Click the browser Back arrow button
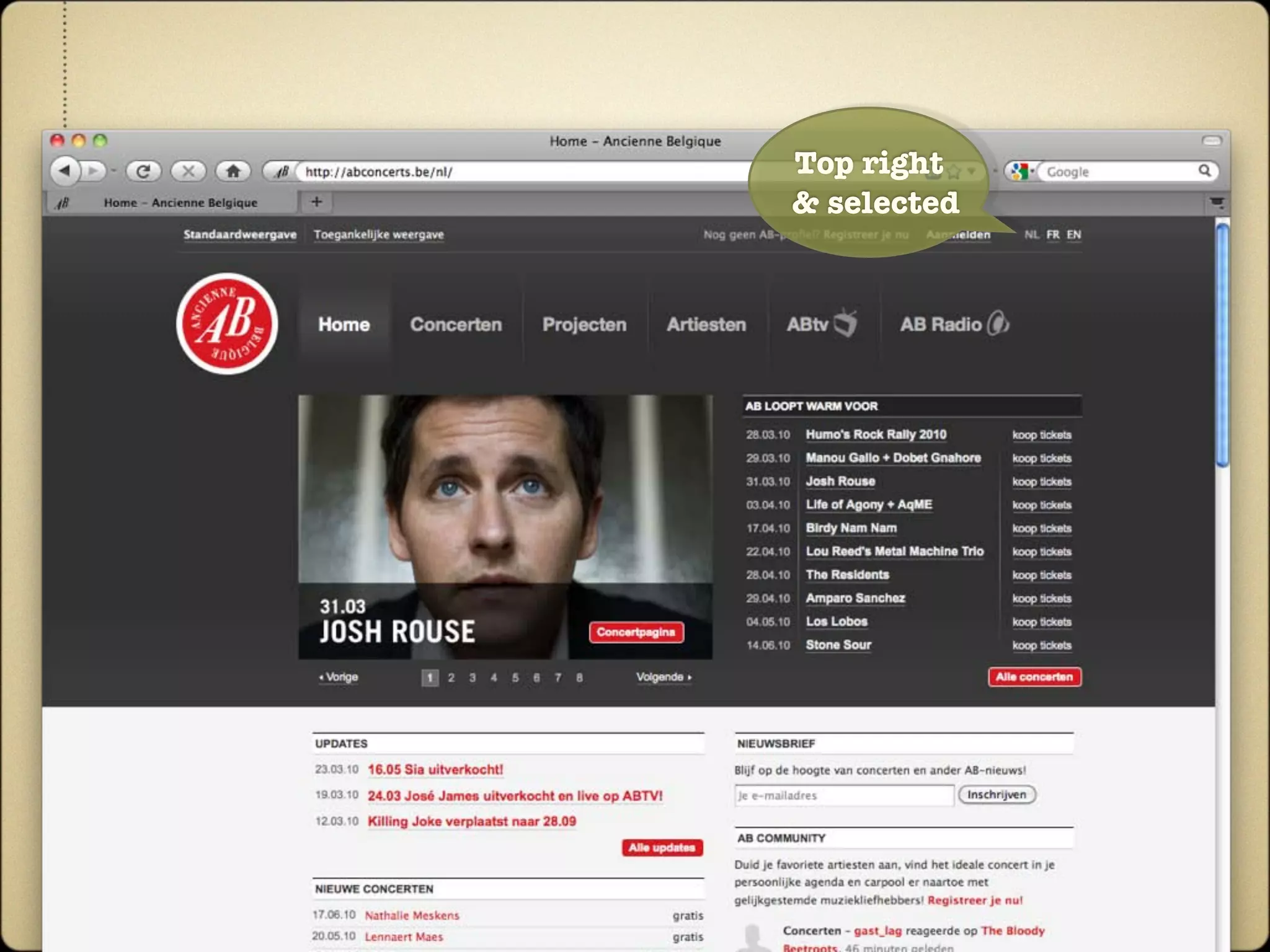The image size is (1270, 952). pyautogui.click(x=64, y=170)
